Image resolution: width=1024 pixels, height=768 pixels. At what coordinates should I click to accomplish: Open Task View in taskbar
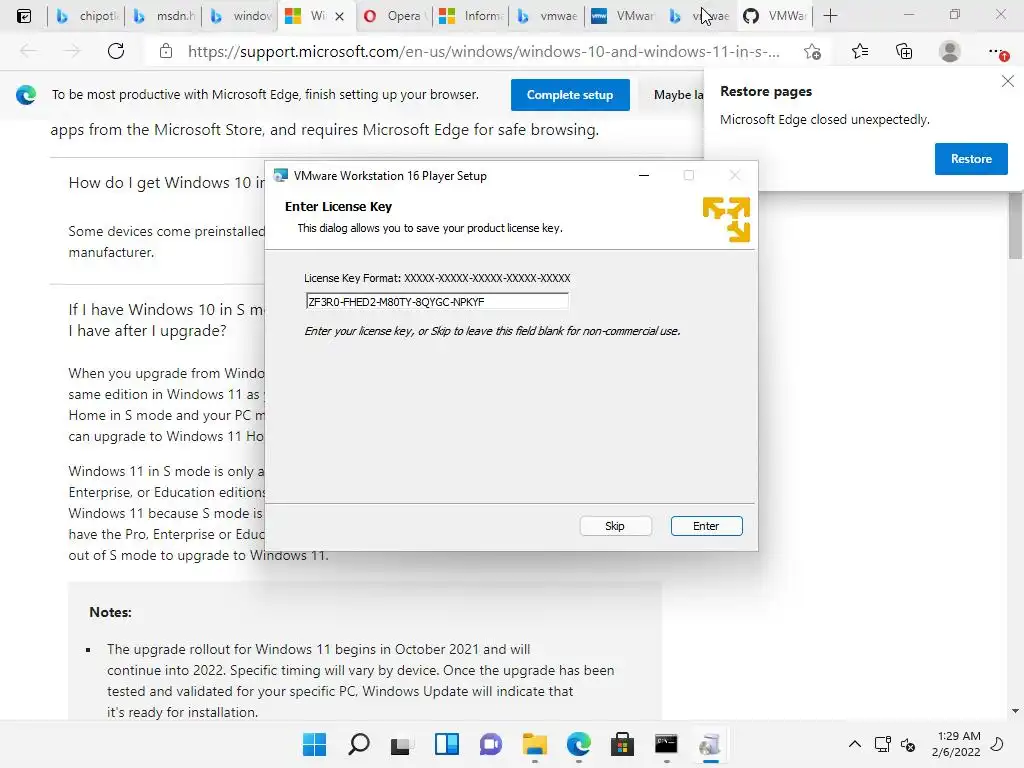402,744
